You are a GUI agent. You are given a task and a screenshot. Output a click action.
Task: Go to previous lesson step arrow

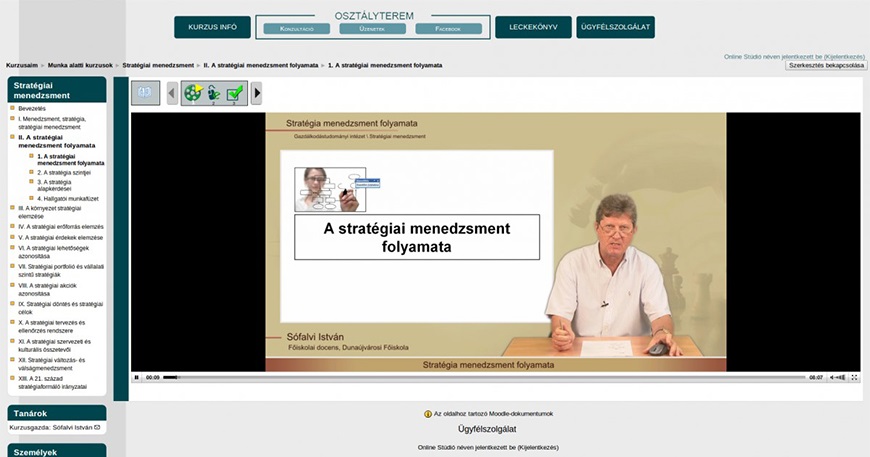(x=172, y=93)
